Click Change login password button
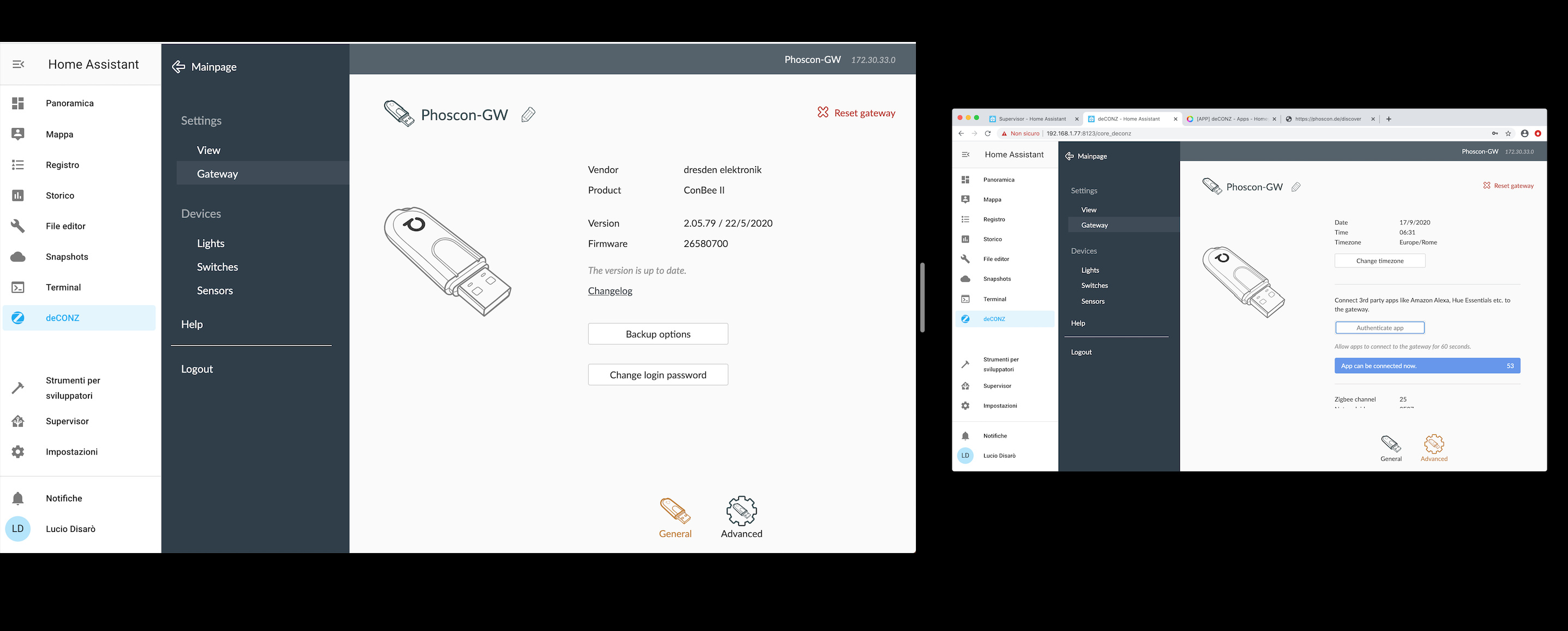 (x=658, y=375)
